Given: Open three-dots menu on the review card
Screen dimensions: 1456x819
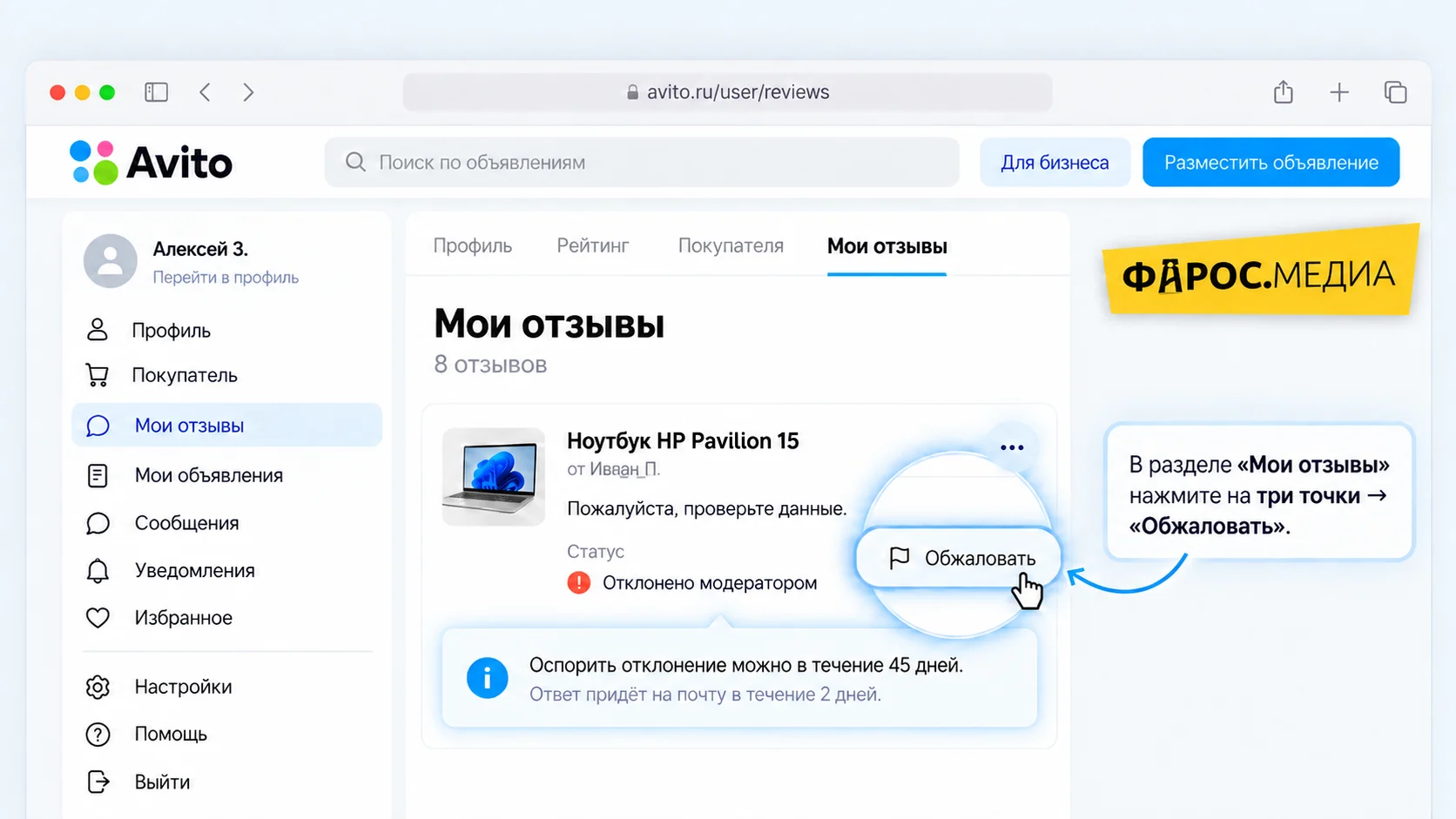Looking at the screenshot, I should pyautogui.click(x=1012, y=447).
